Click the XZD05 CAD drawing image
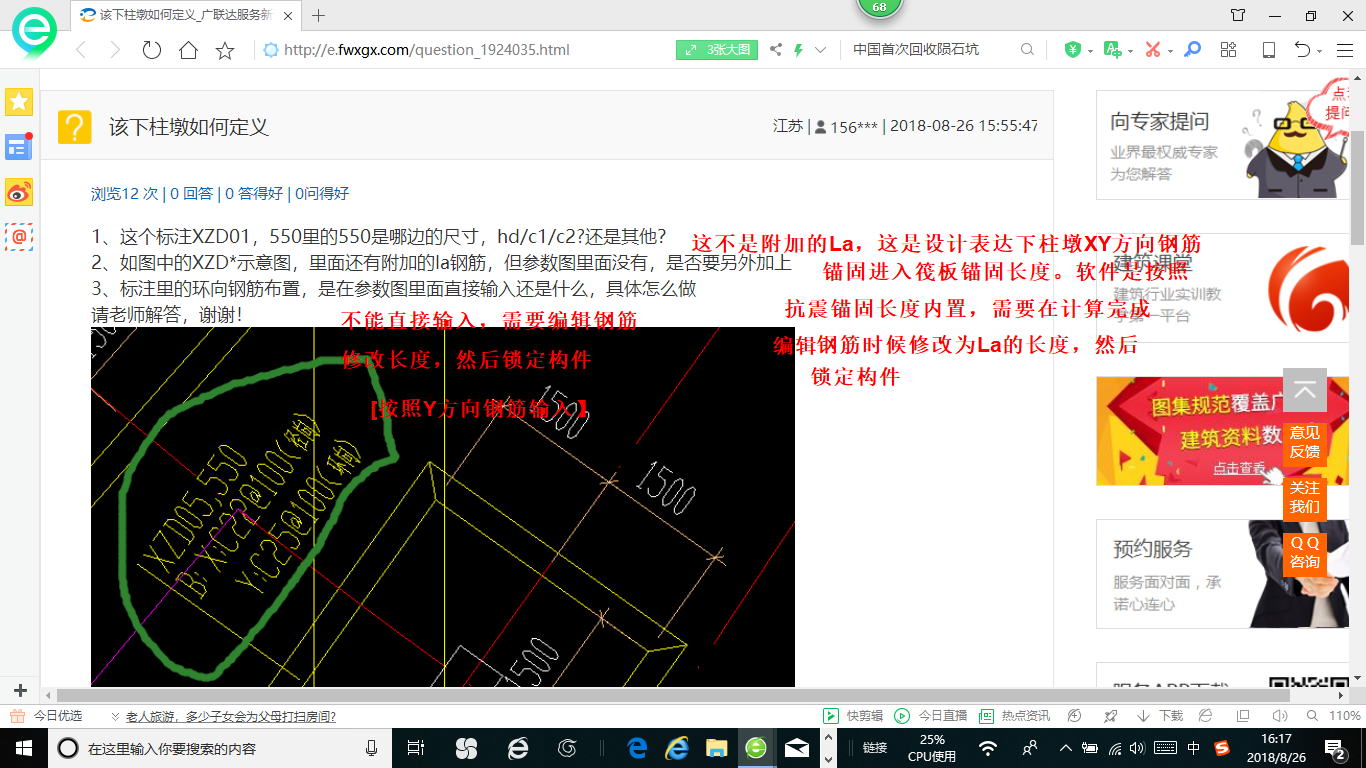This screenshot has height=768, width=1366. (x=442, y=507)
